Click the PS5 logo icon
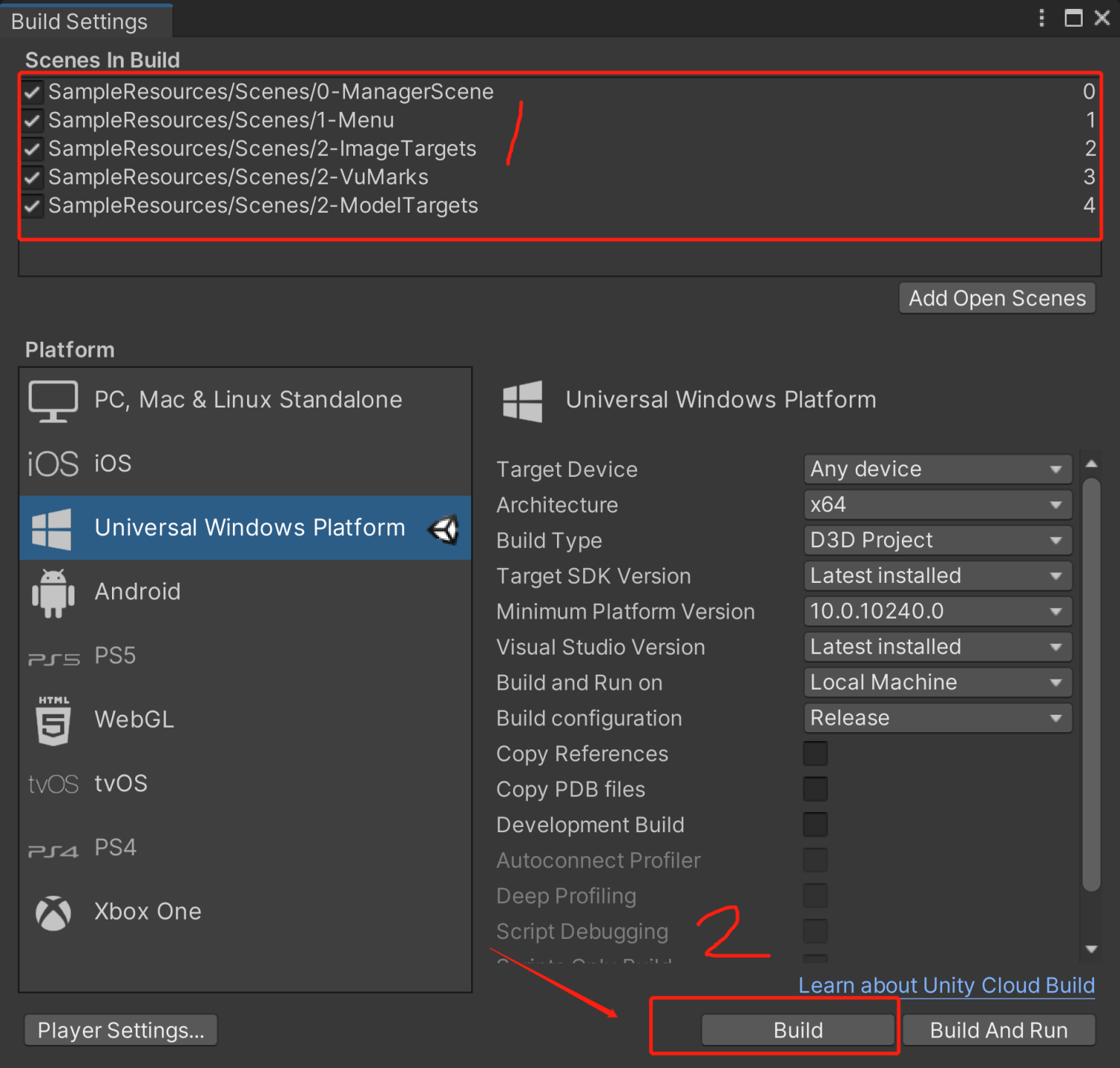The image size is (1120, 1068). point(53,658)
